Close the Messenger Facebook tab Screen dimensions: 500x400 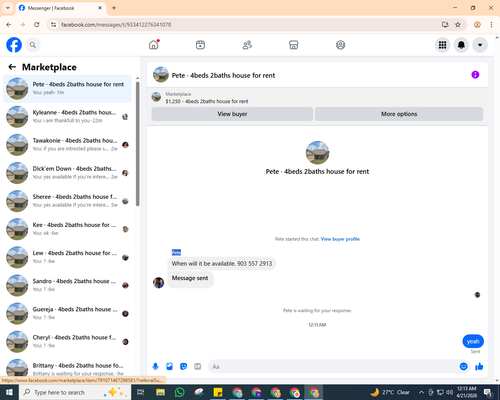tap(100, 8)
